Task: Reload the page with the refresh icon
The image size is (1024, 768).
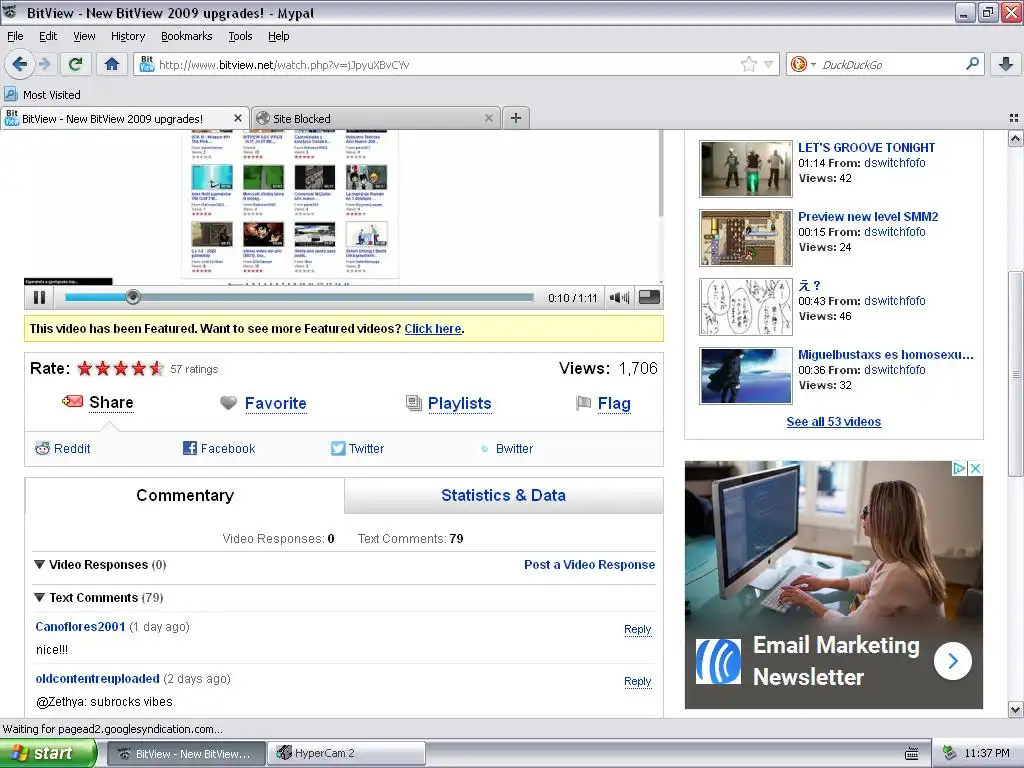Action: (75, 64)
